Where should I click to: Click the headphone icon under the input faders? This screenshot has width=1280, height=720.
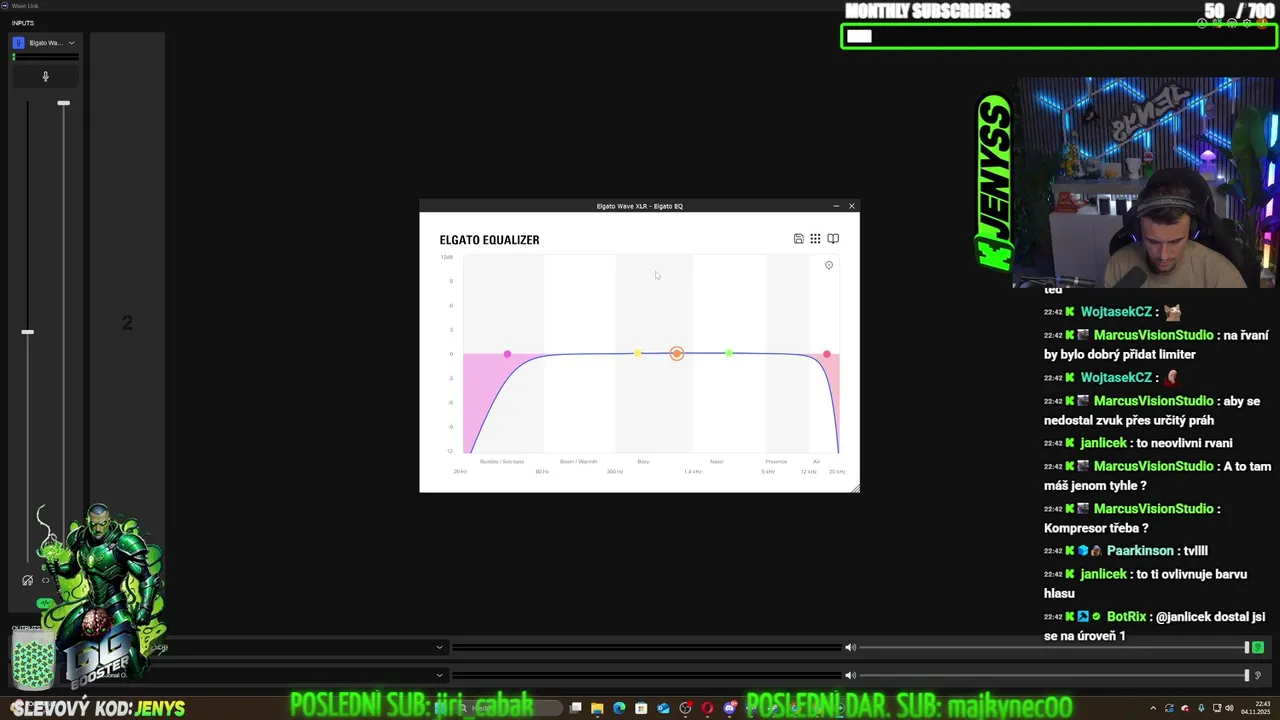(x=28, y=580)
